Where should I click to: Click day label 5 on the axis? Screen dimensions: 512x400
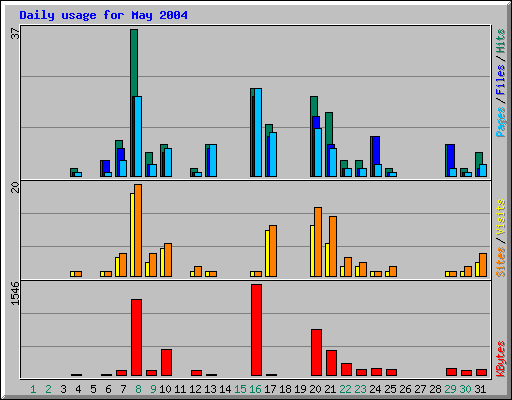(x=93, y=389)
